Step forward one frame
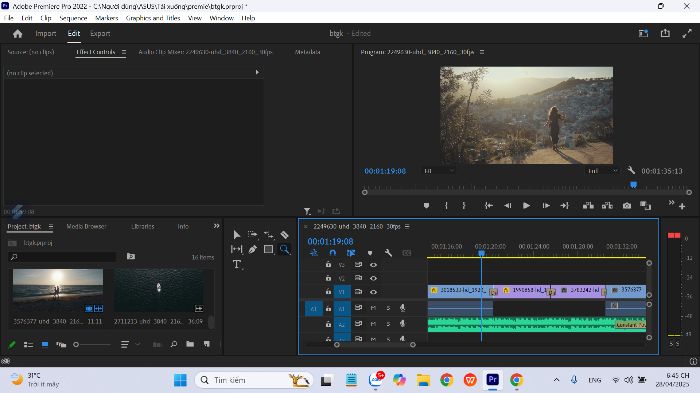 click(x=546, y=205)
